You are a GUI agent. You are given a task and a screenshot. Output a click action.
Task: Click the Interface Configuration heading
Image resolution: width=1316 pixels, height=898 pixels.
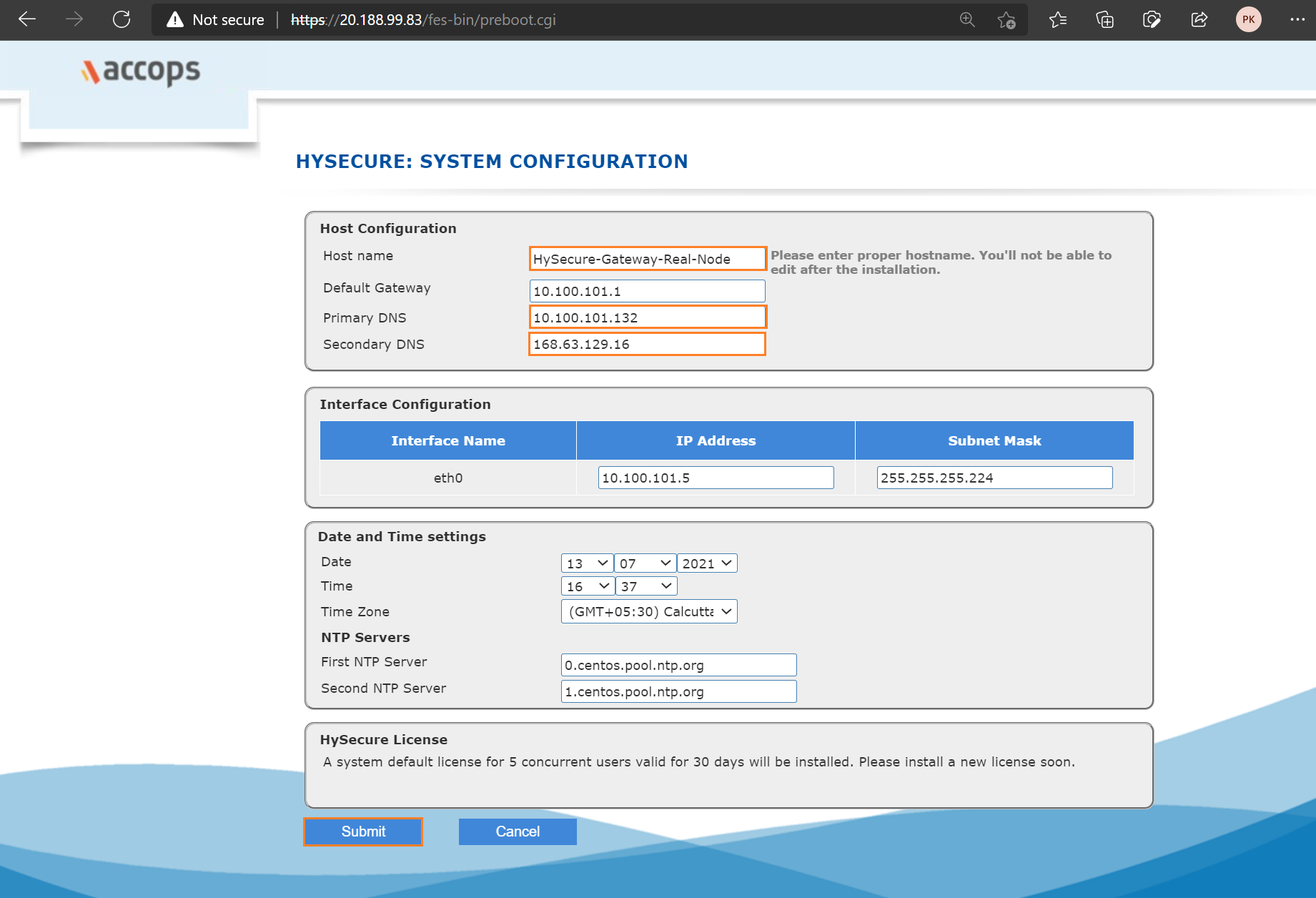(405, 404)
